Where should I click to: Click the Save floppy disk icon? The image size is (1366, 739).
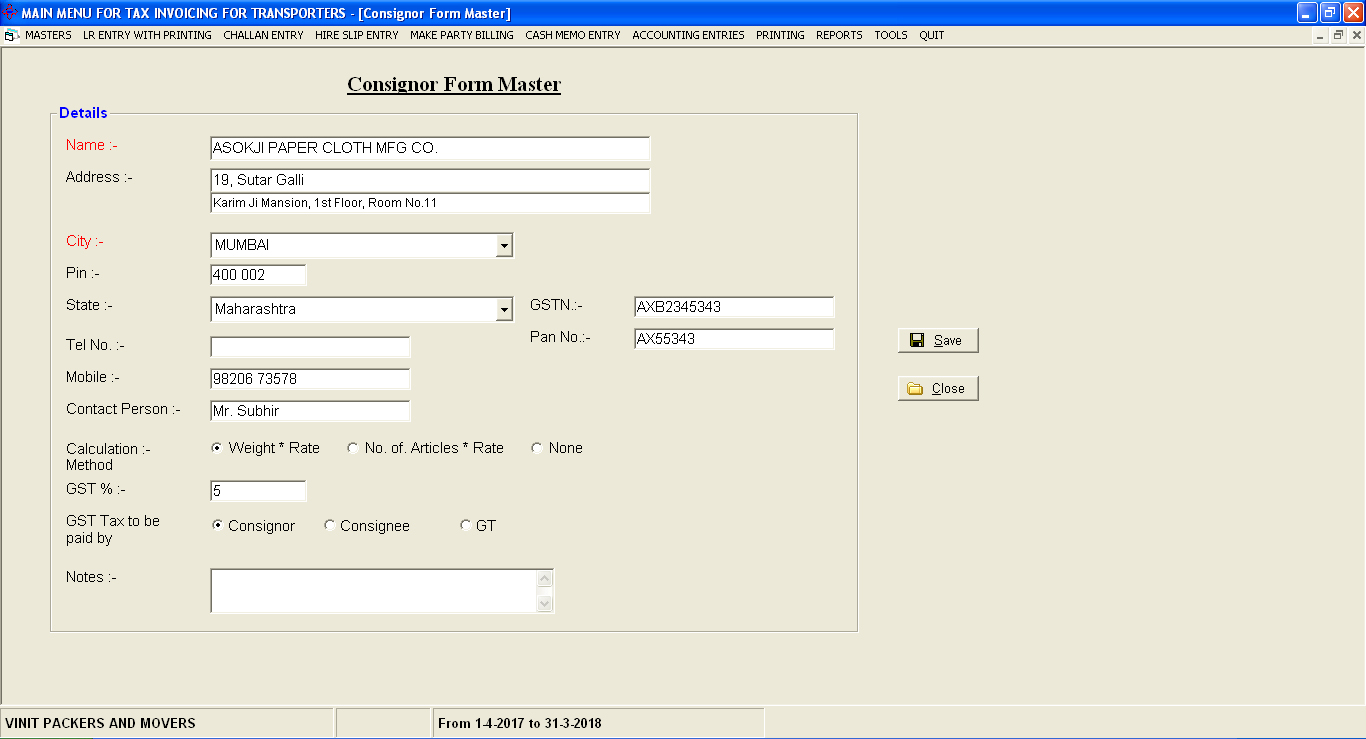pyautogui.click(x=916, y=340)
